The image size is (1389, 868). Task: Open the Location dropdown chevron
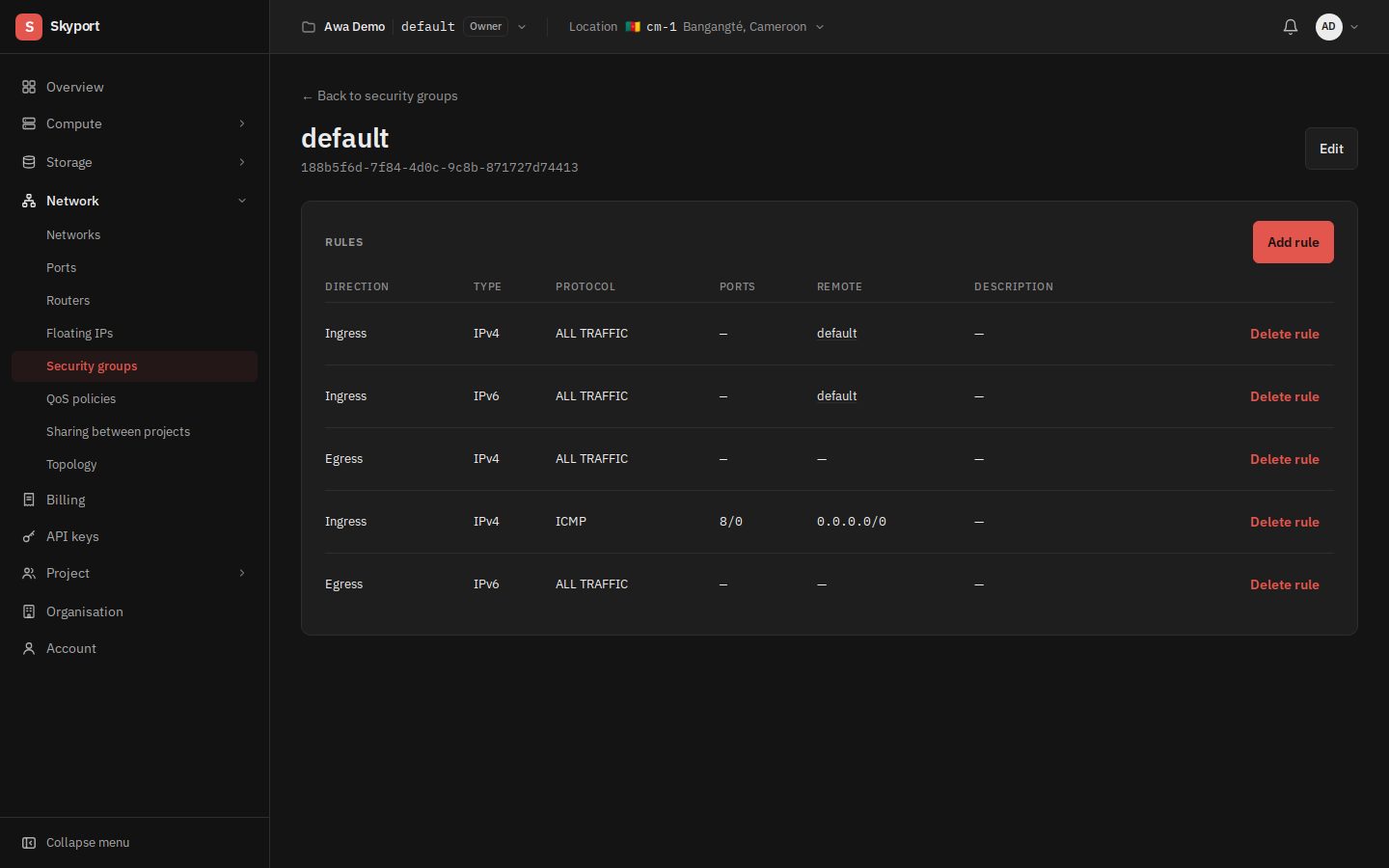(x=820, y=27)
